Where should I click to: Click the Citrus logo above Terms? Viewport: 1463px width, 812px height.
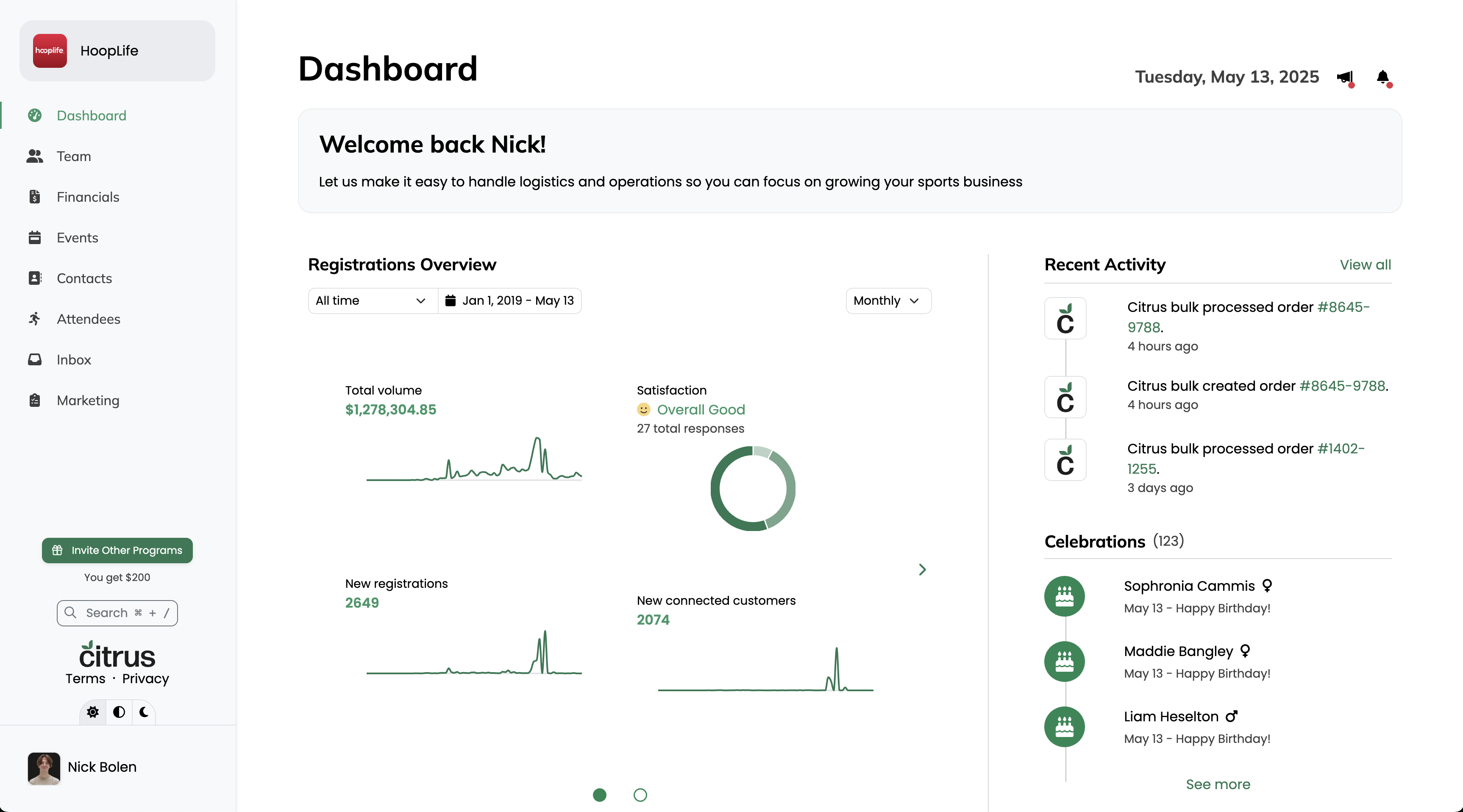pos(117,655)
